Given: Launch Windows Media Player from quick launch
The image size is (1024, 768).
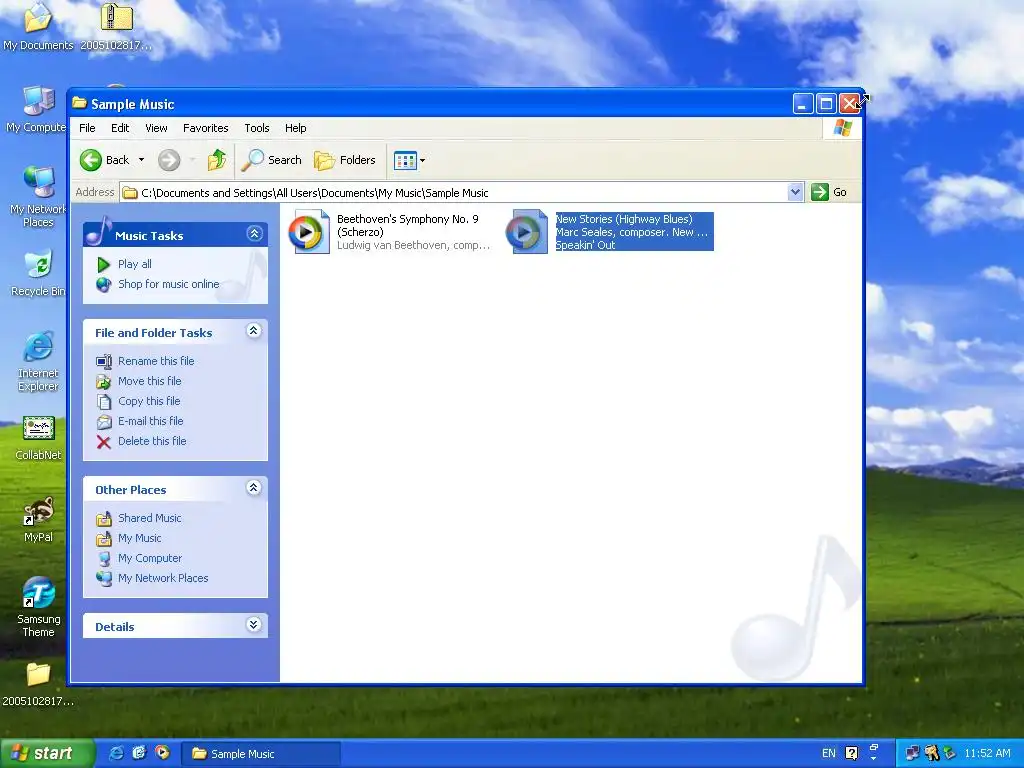Looking at the screenshot, I should [x=162, y=754].
